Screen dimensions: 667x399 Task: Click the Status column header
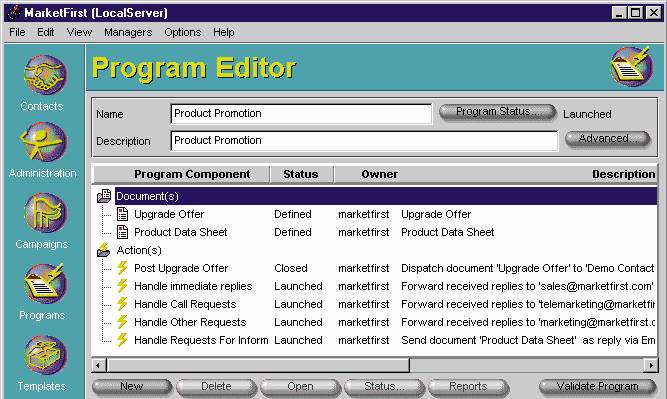point(302,174)
